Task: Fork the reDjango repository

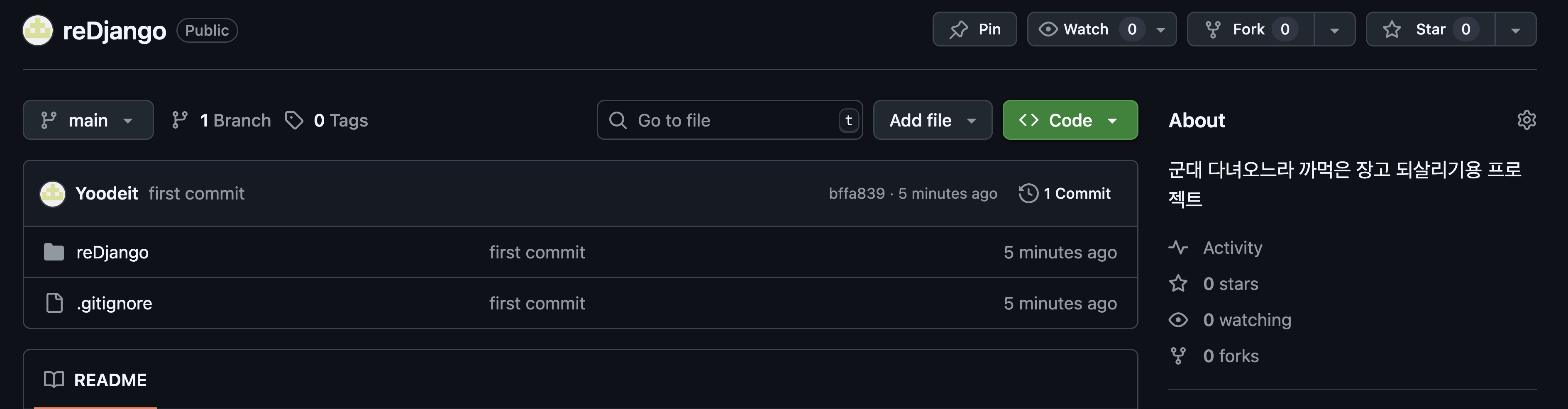Action: point(1249,29)
